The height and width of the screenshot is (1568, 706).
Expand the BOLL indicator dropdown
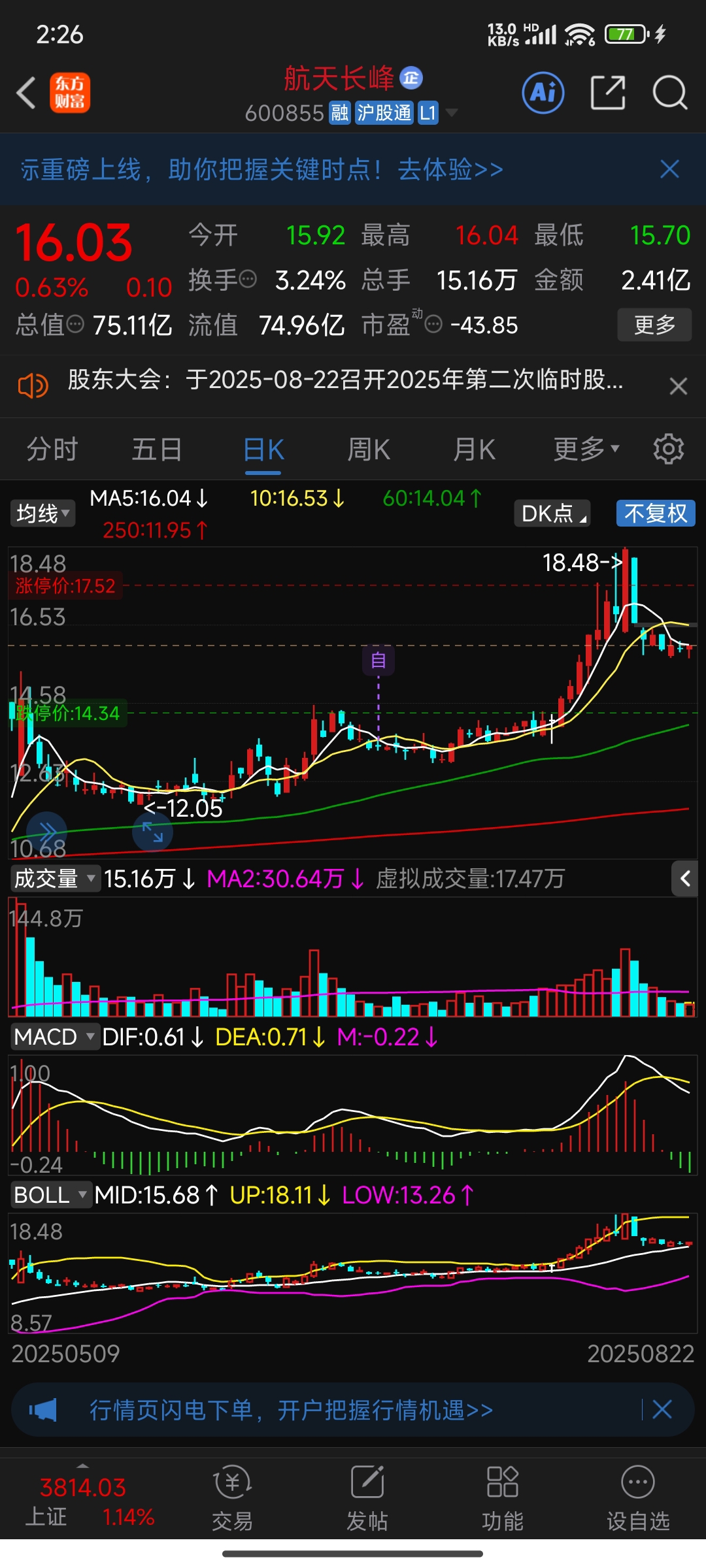[50, 1195]
